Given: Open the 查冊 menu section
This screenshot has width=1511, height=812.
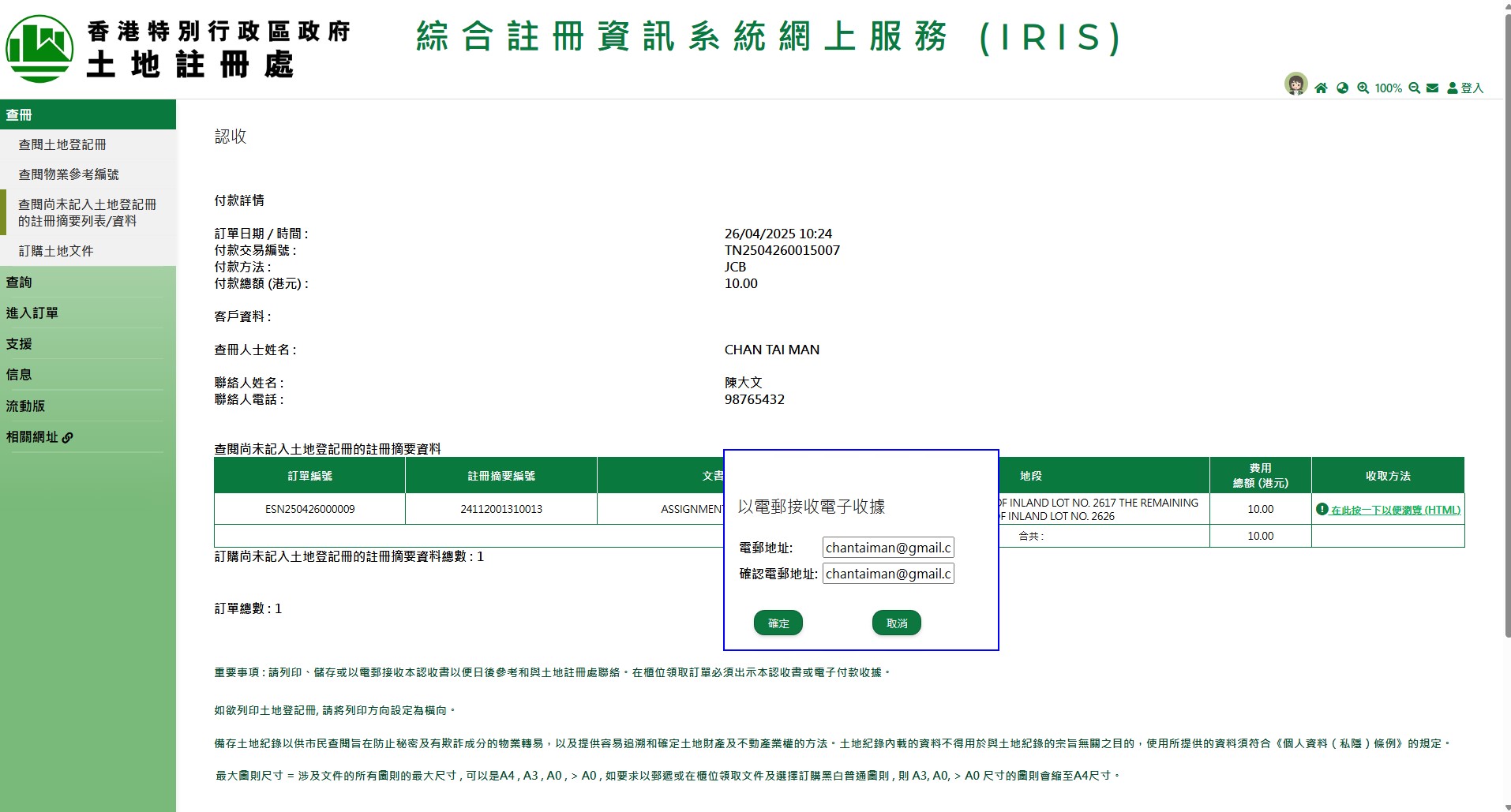Looking at the screenshot, I should pos(88,114).
